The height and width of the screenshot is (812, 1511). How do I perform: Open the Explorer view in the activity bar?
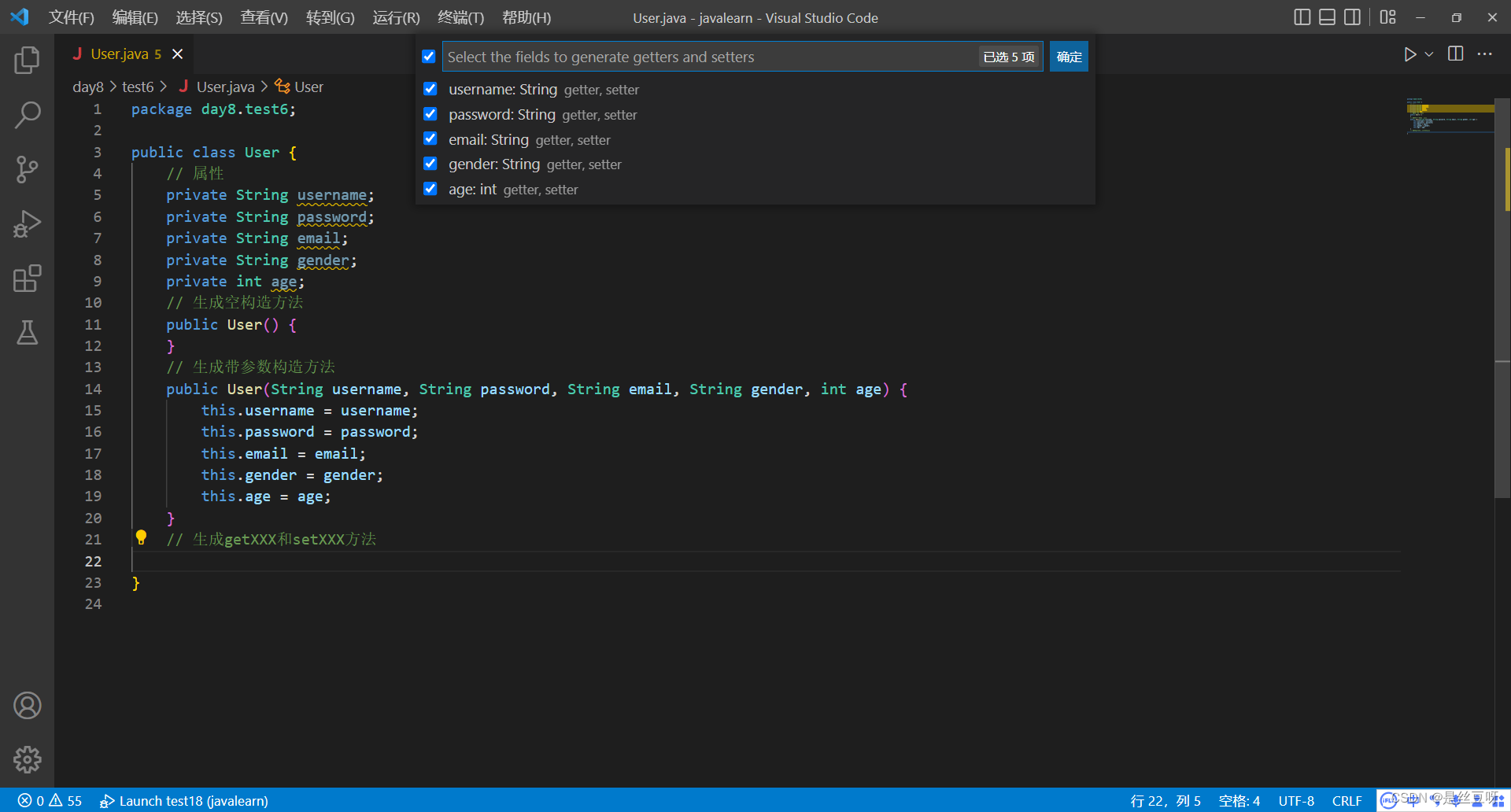click(x=28, y=60)
